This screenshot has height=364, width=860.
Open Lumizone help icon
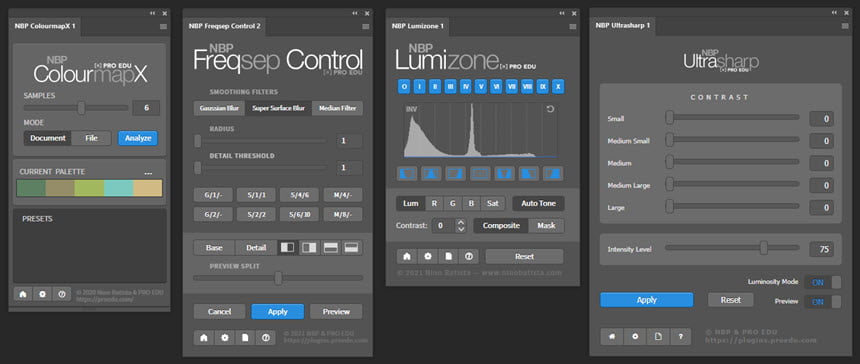coord(469,256)
